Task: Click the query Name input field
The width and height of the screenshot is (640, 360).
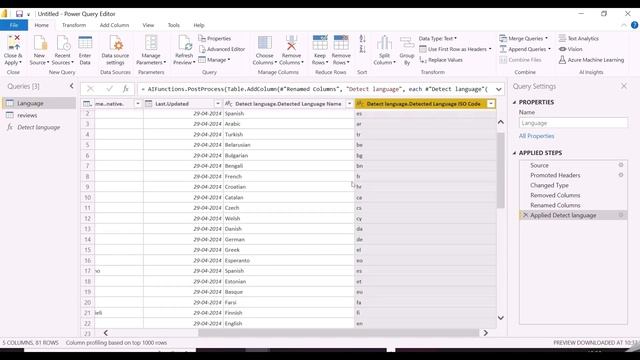Action: point(573,123)
